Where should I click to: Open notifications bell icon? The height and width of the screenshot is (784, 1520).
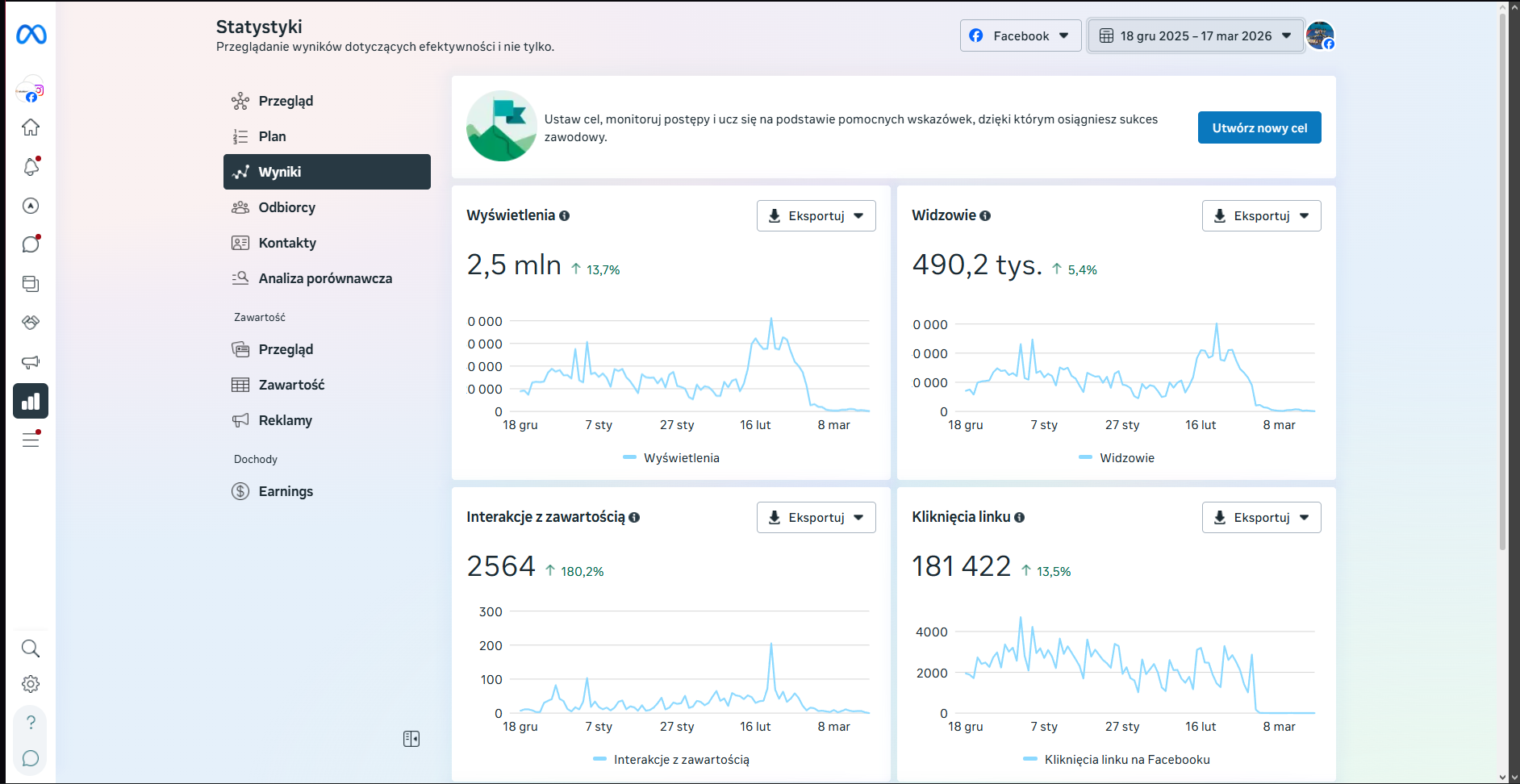[x=31, y=167]
